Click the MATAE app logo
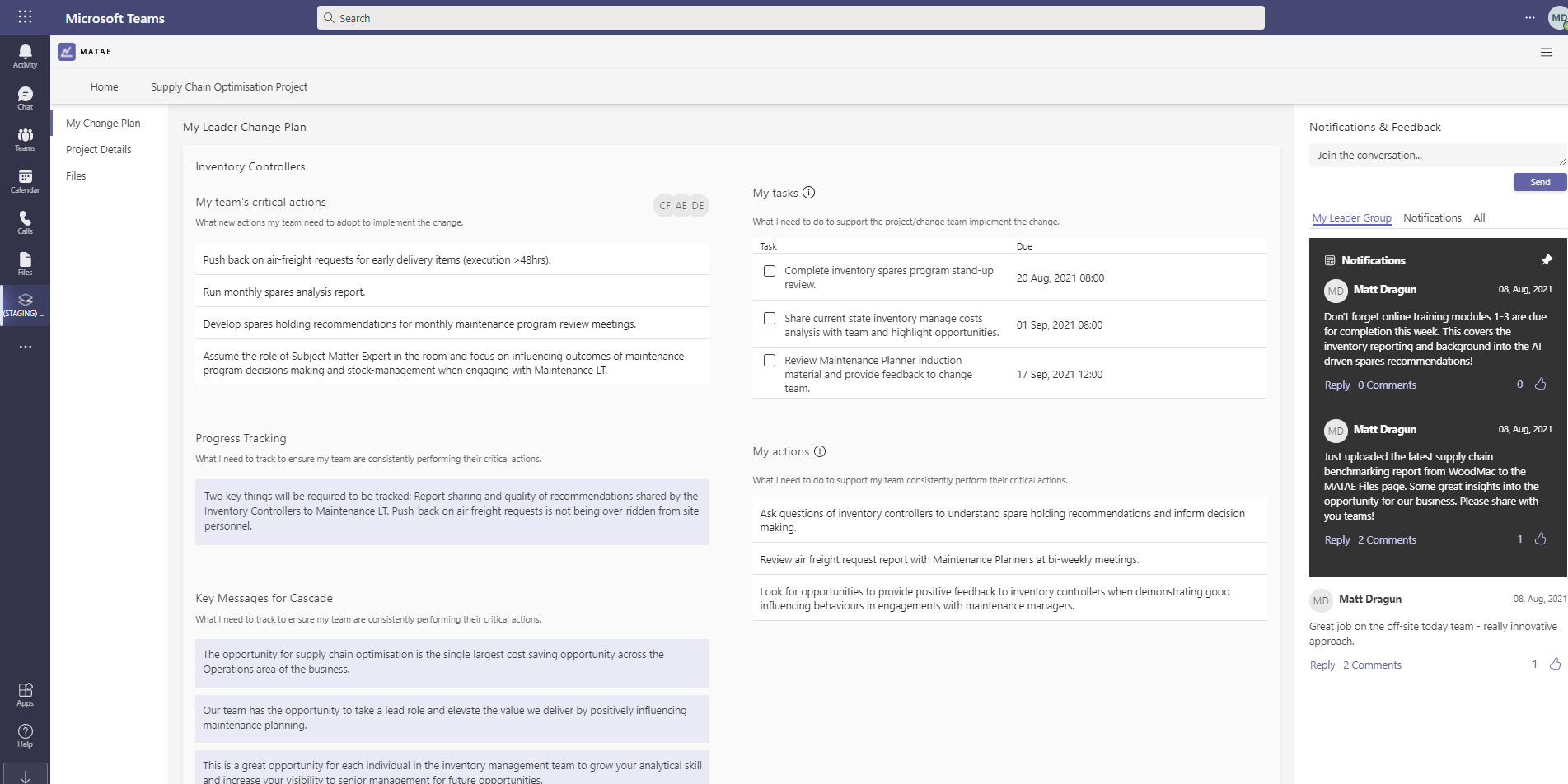This screenshot has height=784, width=1568. 67,51
